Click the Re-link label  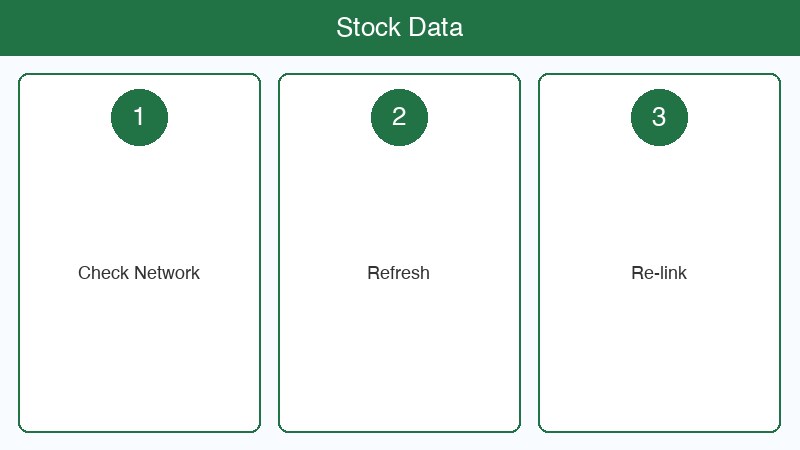[659, 273]
